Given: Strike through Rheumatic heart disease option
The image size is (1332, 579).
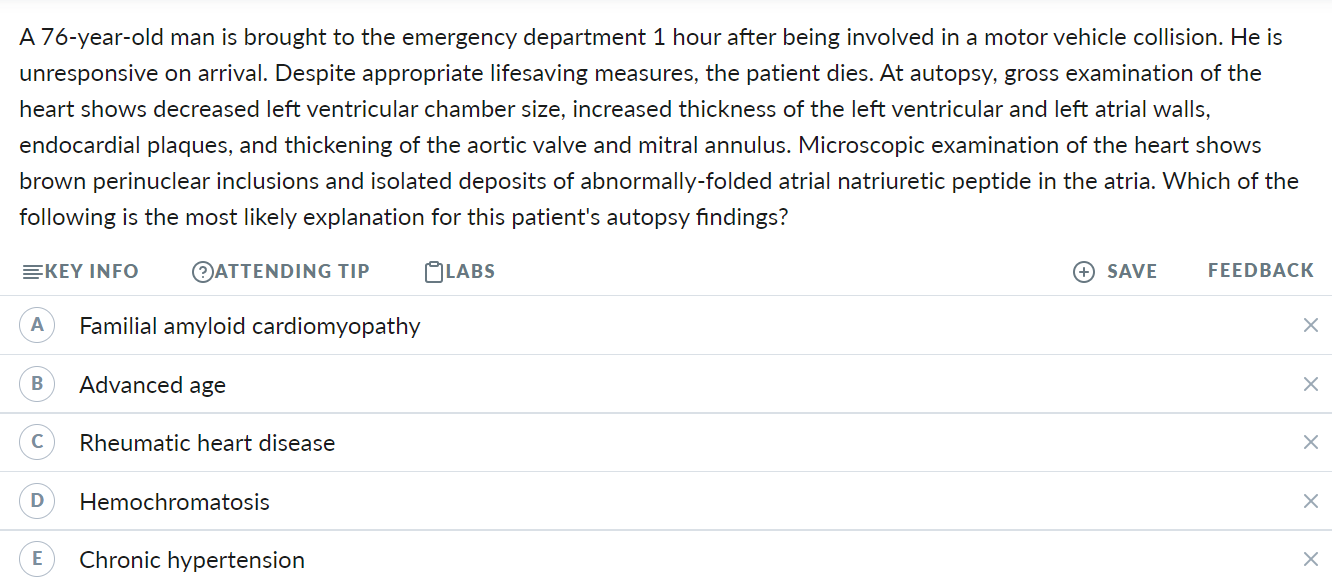Looking at the screenshot, I should click(1311, 442).
